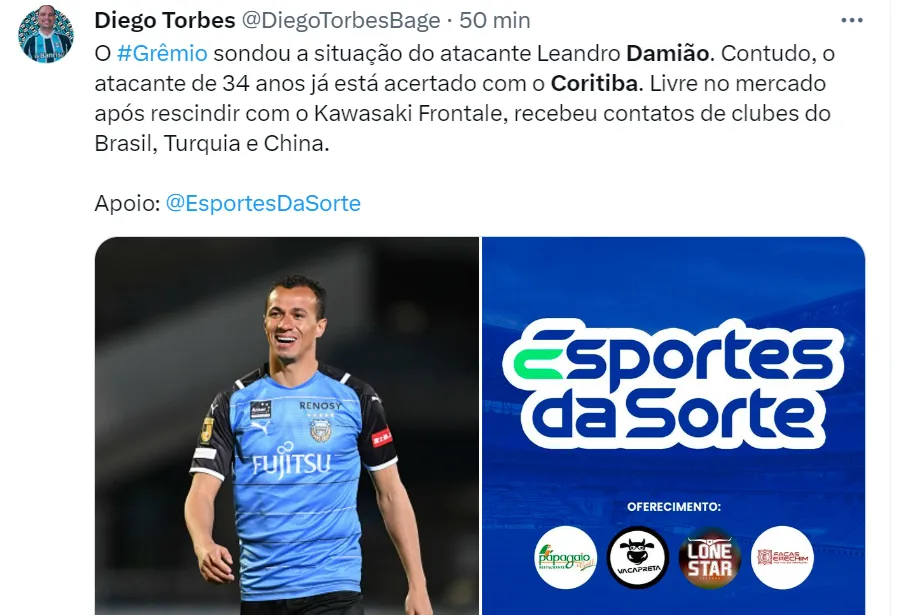Viewport: 901px width, 615px height.
Task: Open the #Grêmio hashtag
Action: (x=162, y=53)
